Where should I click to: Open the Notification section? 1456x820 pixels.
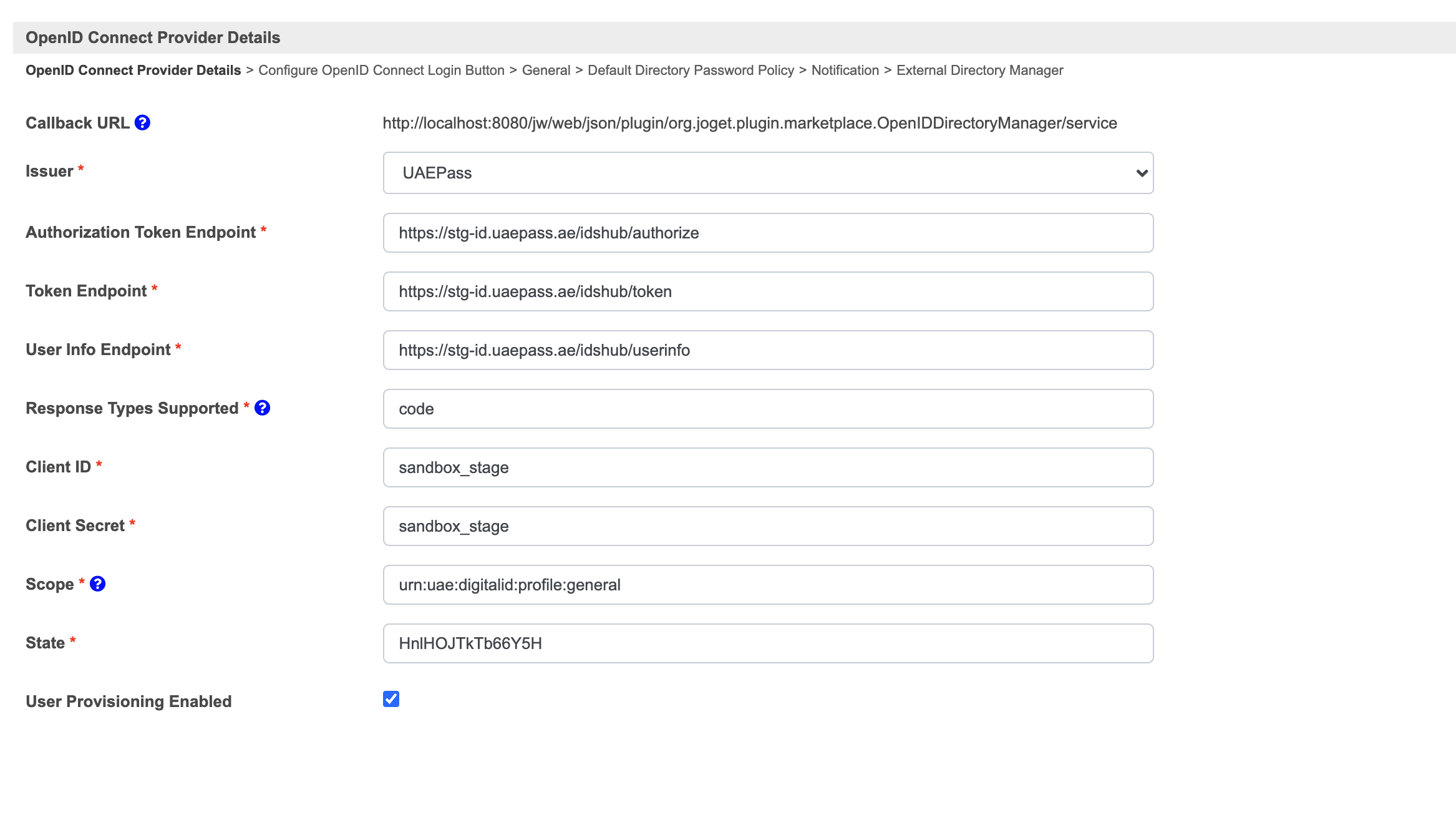coord(845,71)
